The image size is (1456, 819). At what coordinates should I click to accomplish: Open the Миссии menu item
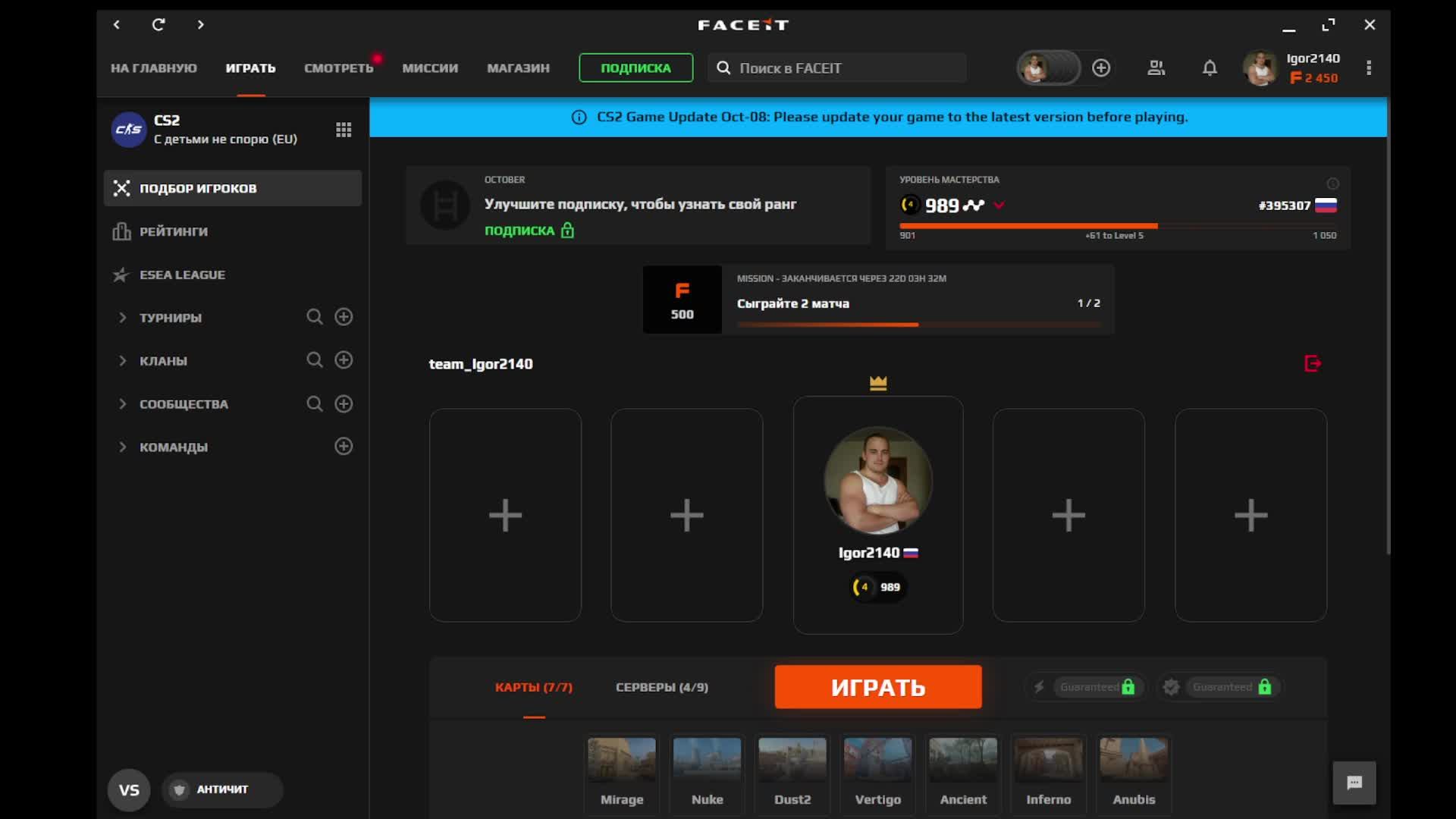430,68
